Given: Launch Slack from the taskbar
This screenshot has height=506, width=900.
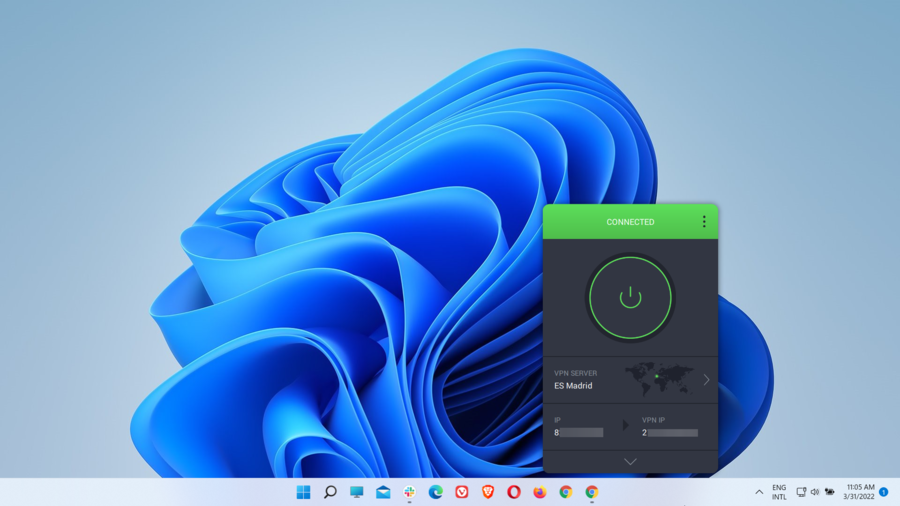Looking at the screenshot, I should pyautogui.click(x=409, y=492).
